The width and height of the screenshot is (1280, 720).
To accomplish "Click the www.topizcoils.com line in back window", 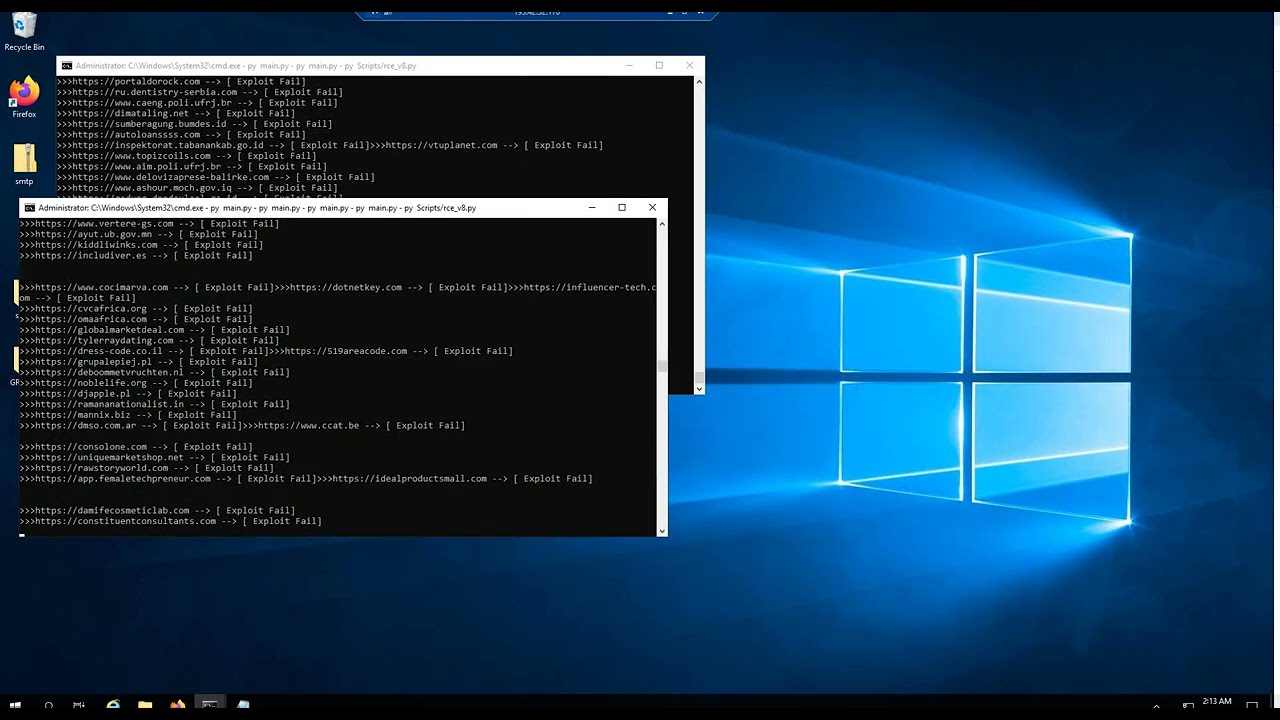I will (x=186, y=156).
